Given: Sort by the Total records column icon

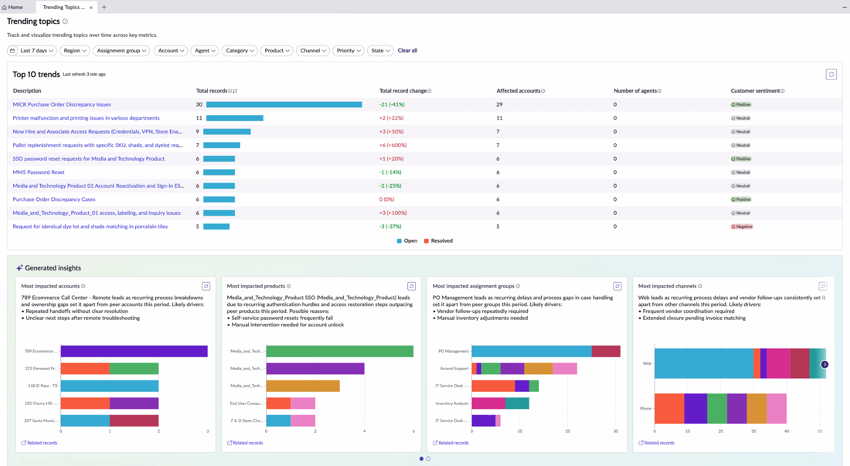Looking at the screenshot, I should (x=235, y=91).
